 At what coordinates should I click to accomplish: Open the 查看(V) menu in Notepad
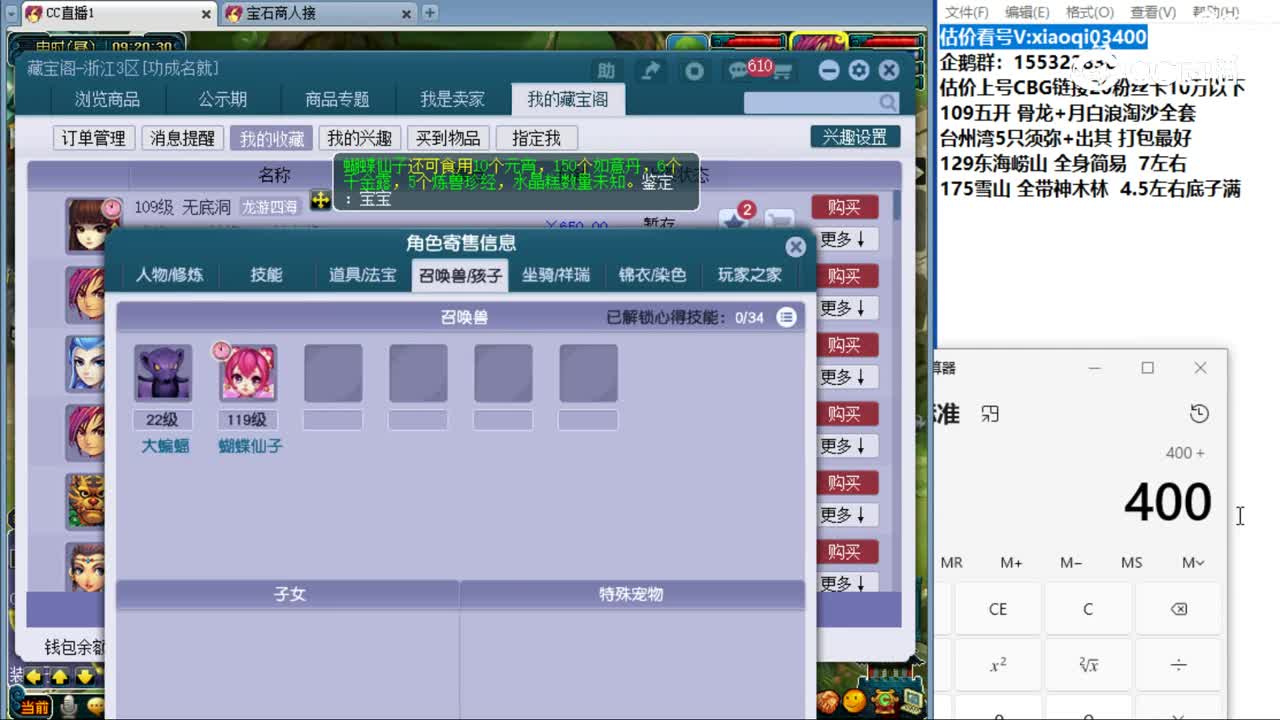[1151, 11]
